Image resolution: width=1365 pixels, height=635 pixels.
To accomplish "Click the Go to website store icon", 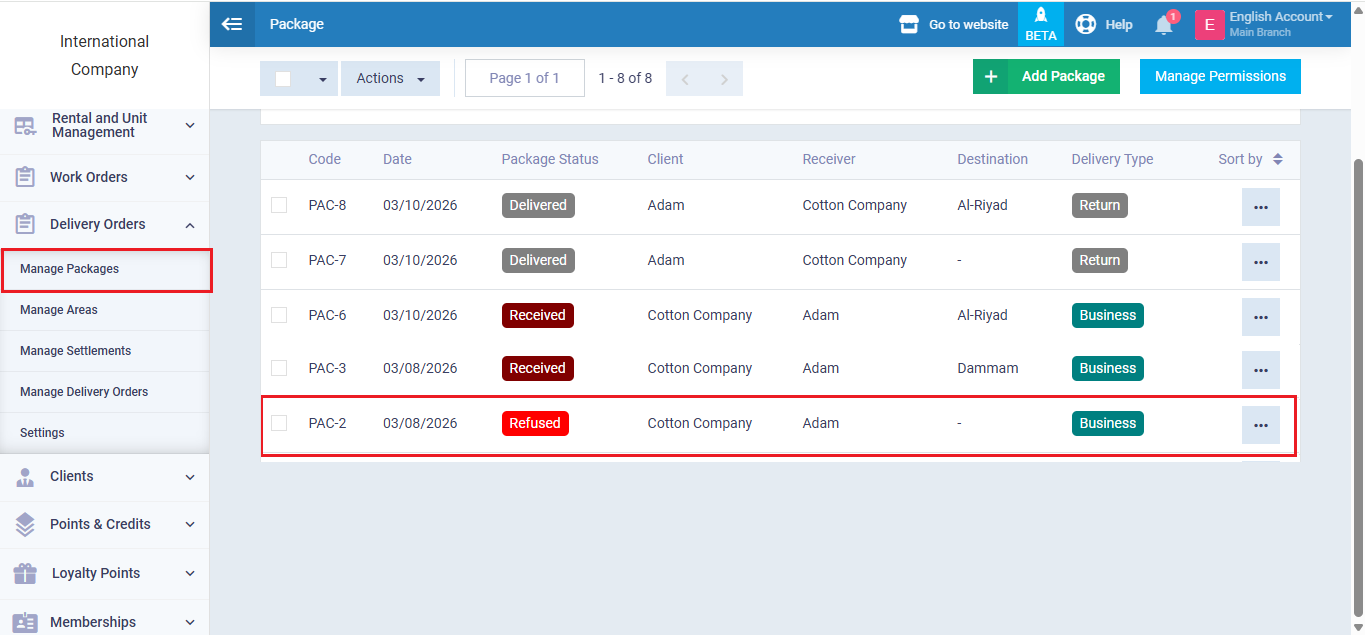I will [x=908, y=24].
